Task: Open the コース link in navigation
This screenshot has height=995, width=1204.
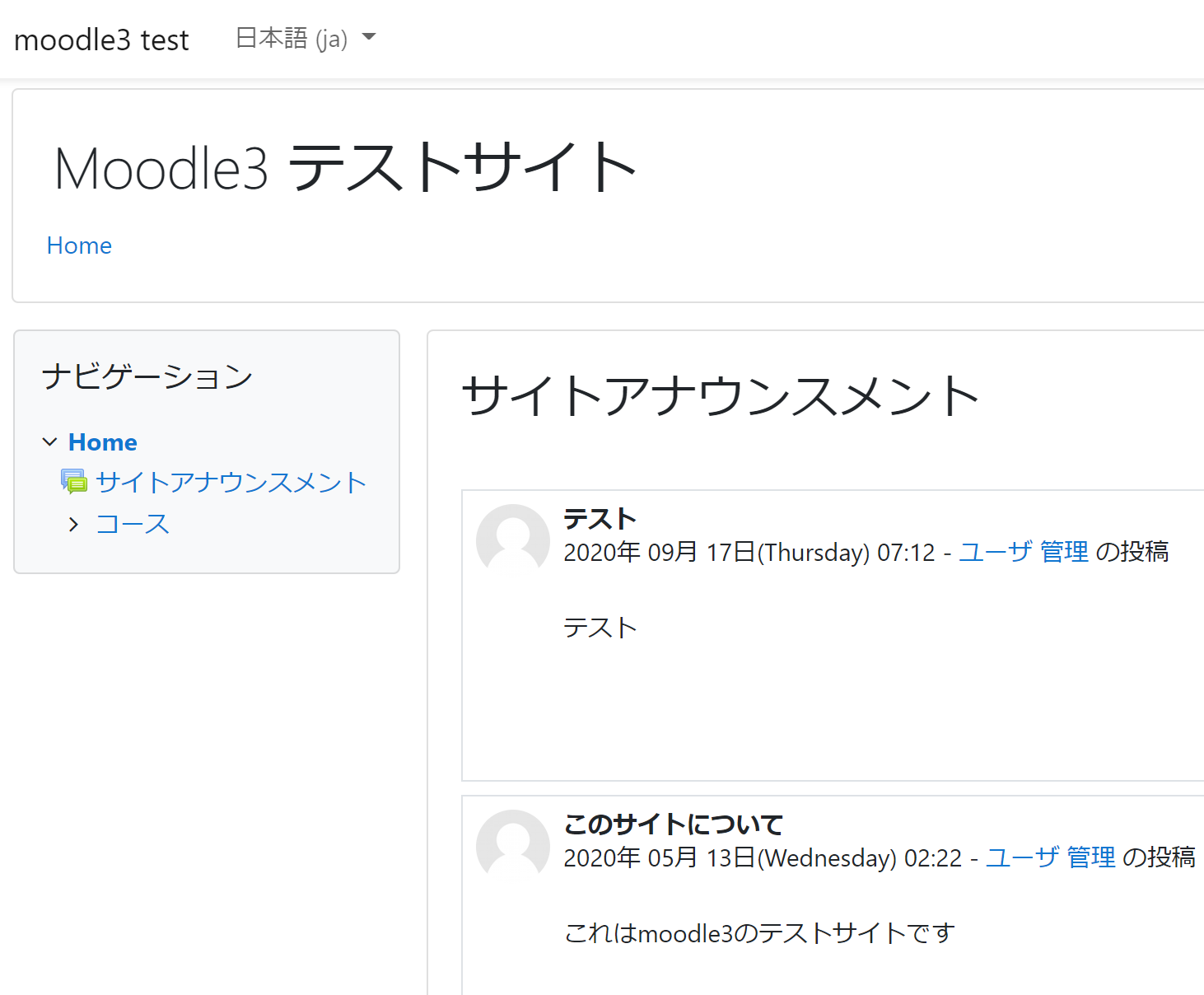Action: (133, 525)
